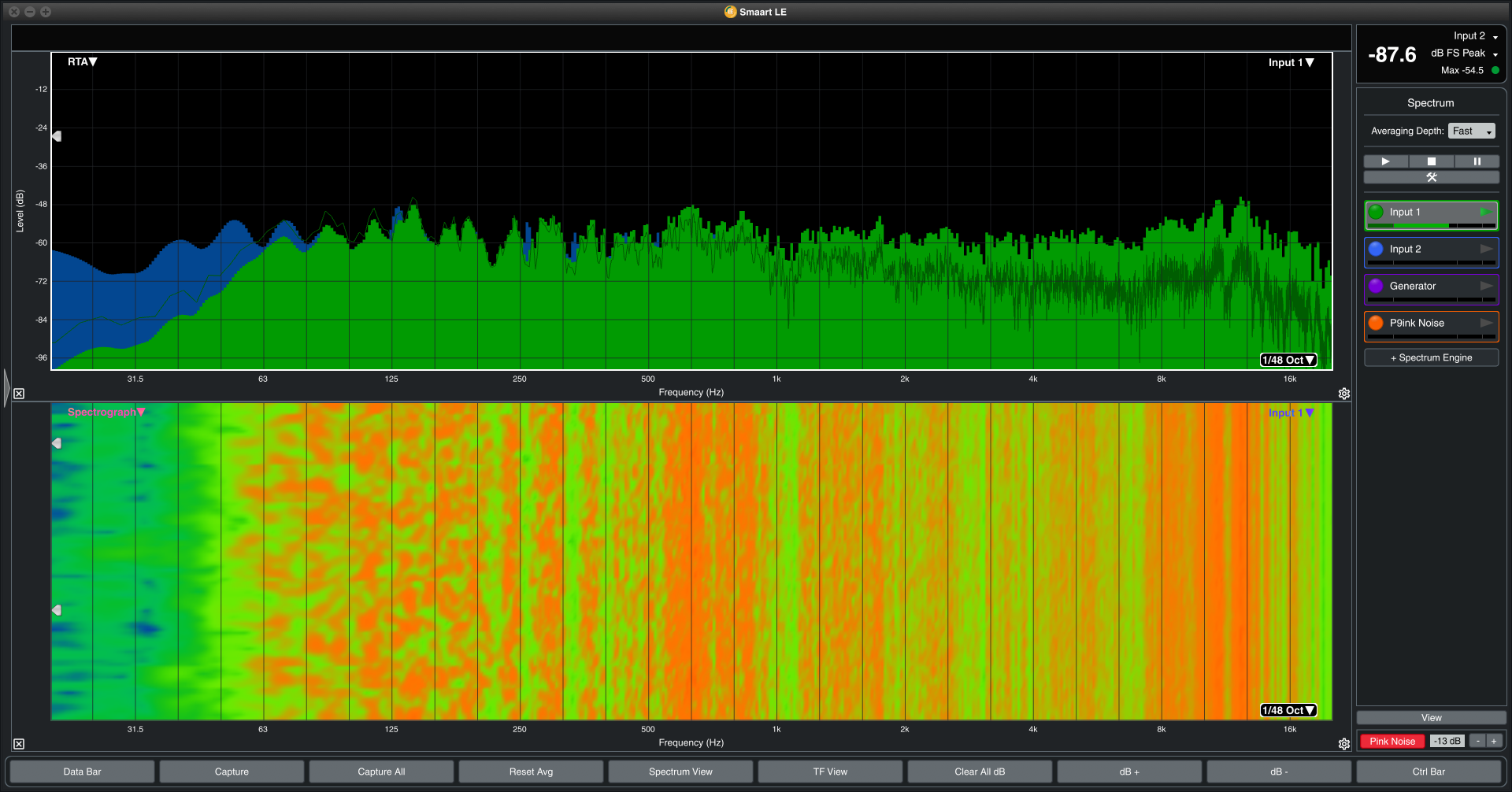The width and height of the screenshot is (1512, 792).
Task: Click the green Input 1 color dot
Action: (1376, 212)
